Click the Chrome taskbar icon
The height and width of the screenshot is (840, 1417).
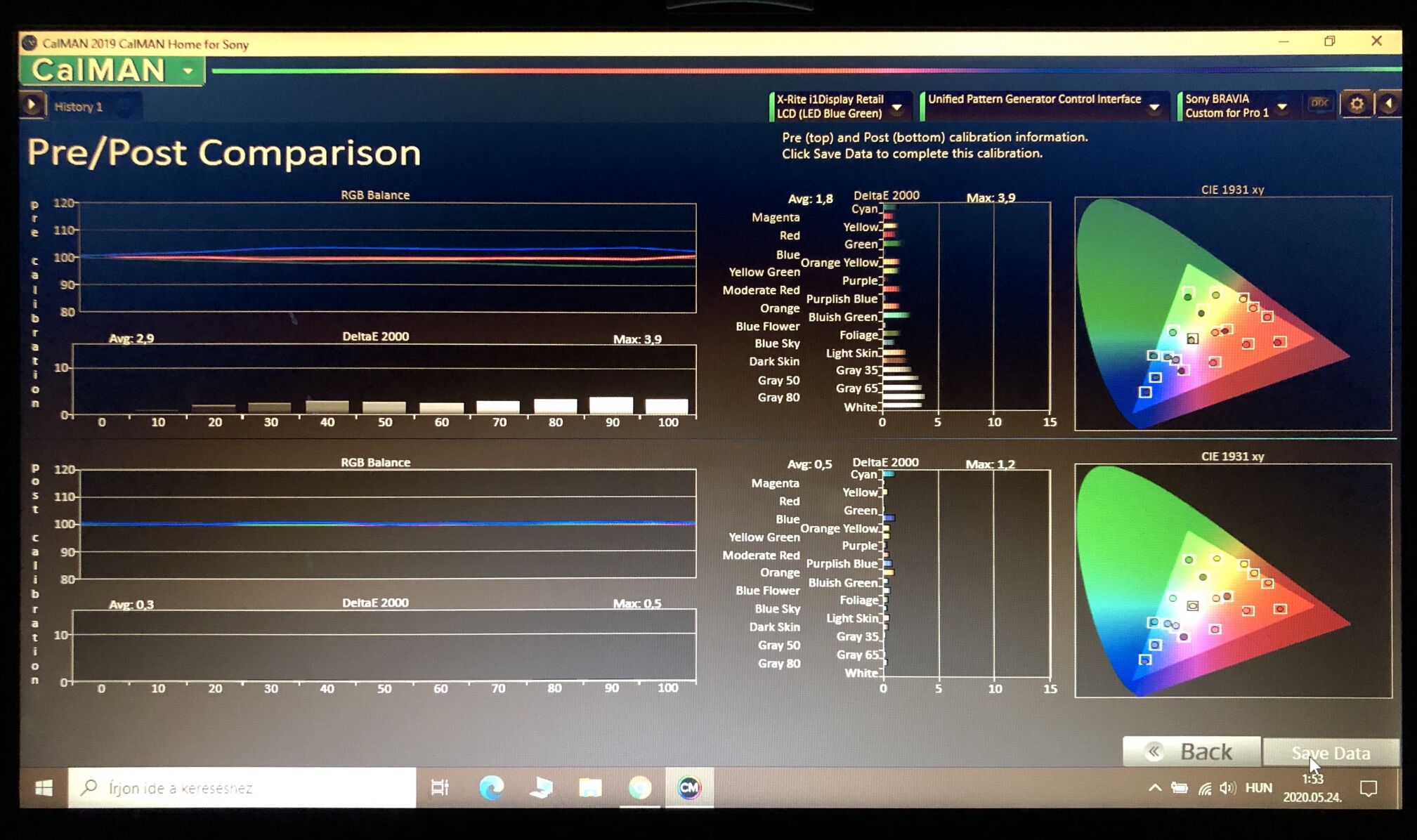click(639, 788)
